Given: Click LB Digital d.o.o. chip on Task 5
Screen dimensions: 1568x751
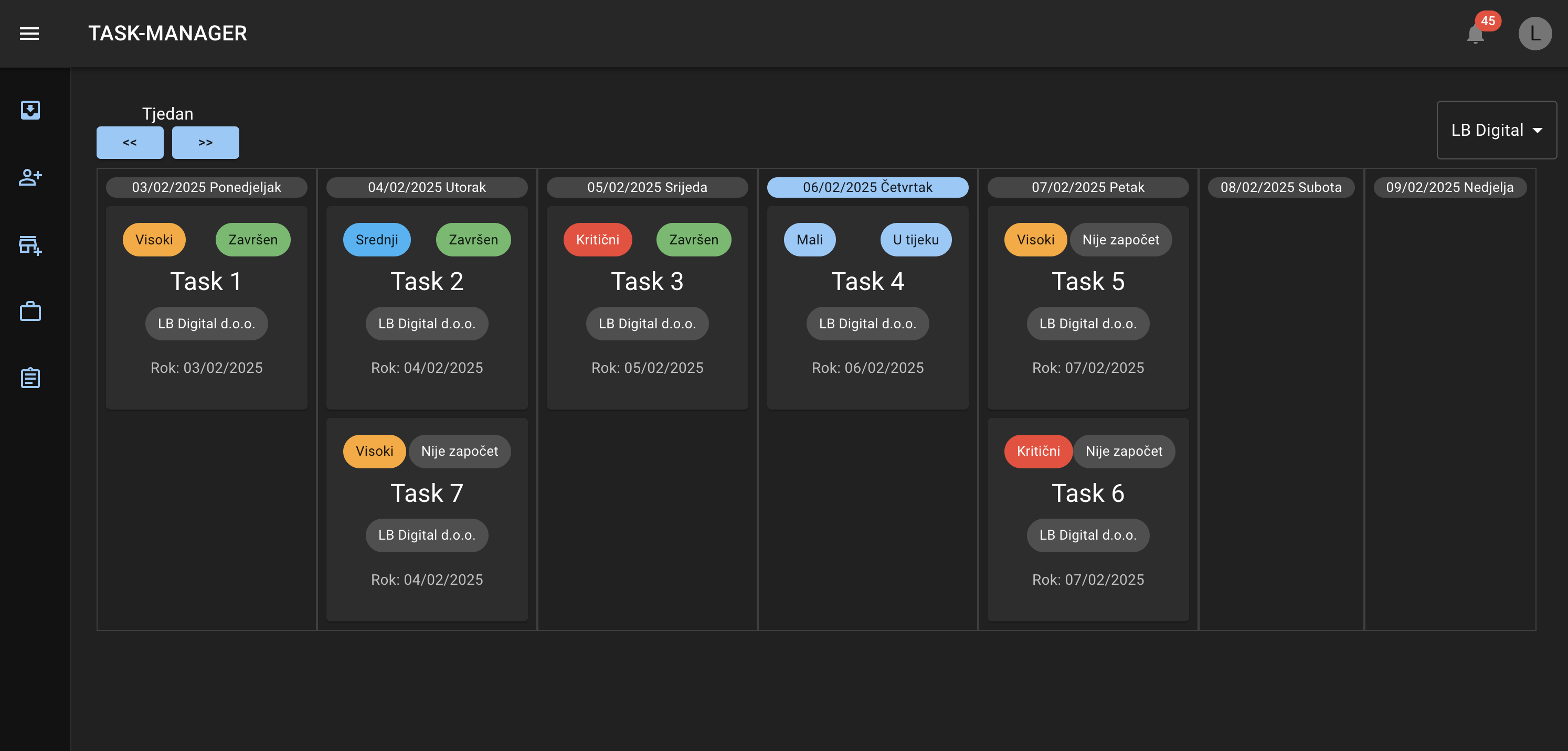Looking at the screenshot, I should [1088, 324].
